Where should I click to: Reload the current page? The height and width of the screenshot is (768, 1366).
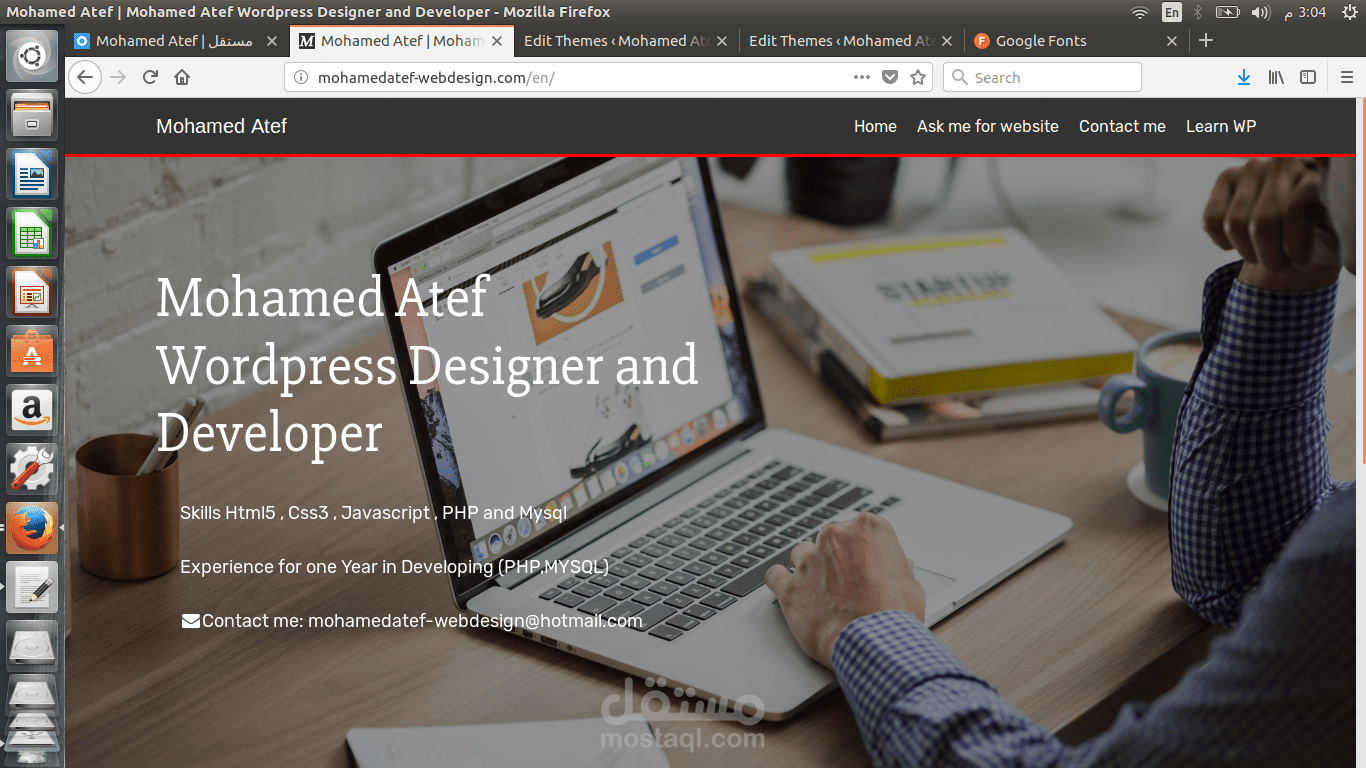pyautogui.click(x=150, y=77)
